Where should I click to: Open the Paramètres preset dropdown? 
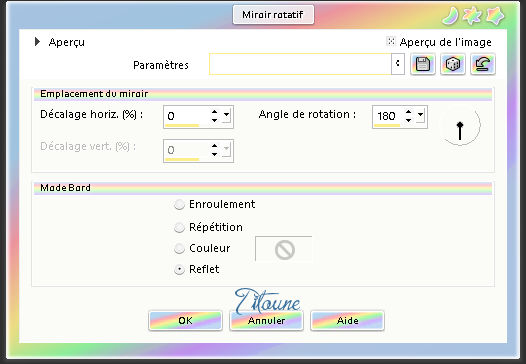tap(398, 64)
